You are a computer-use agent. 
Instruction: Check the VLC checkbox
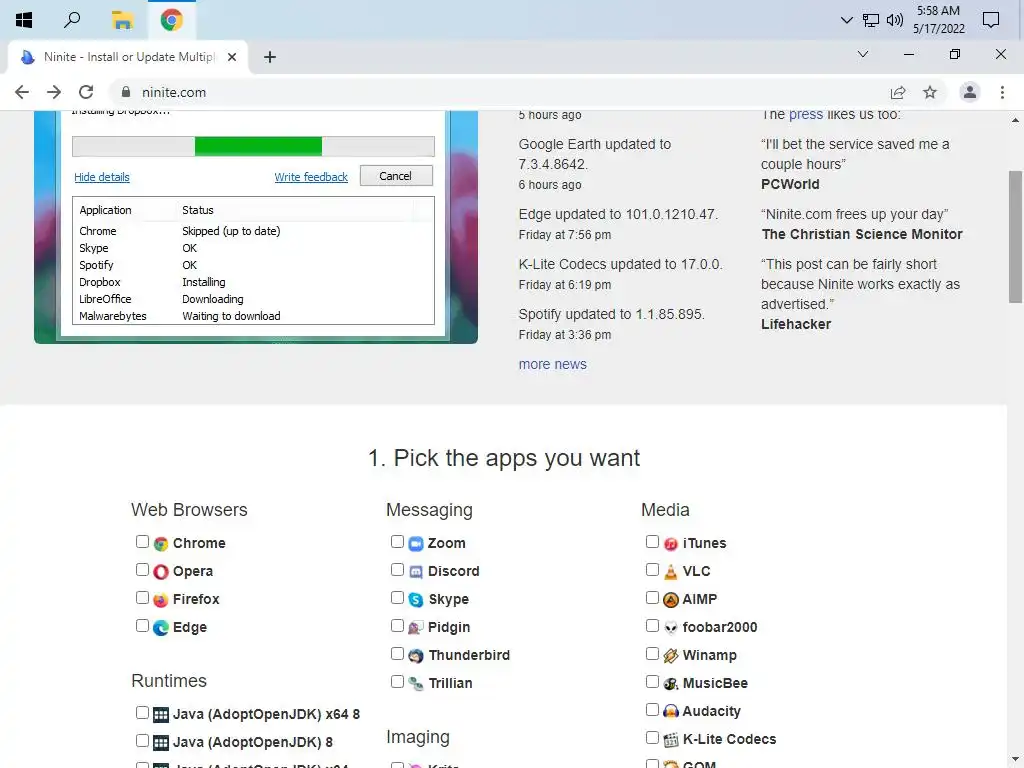tap(652, 569)
